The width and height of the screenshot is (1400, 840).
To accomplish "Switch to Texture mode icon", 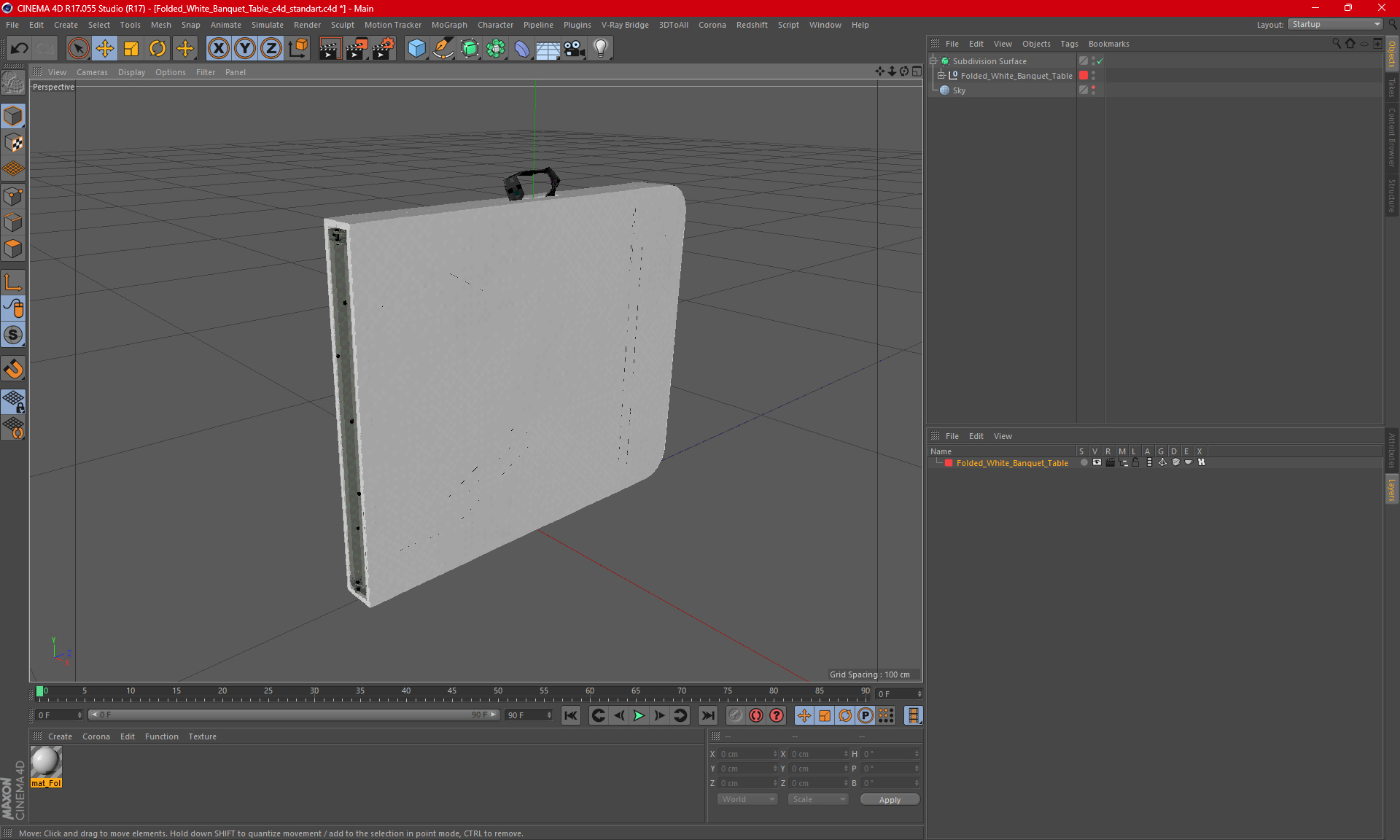I will (14, 143).
